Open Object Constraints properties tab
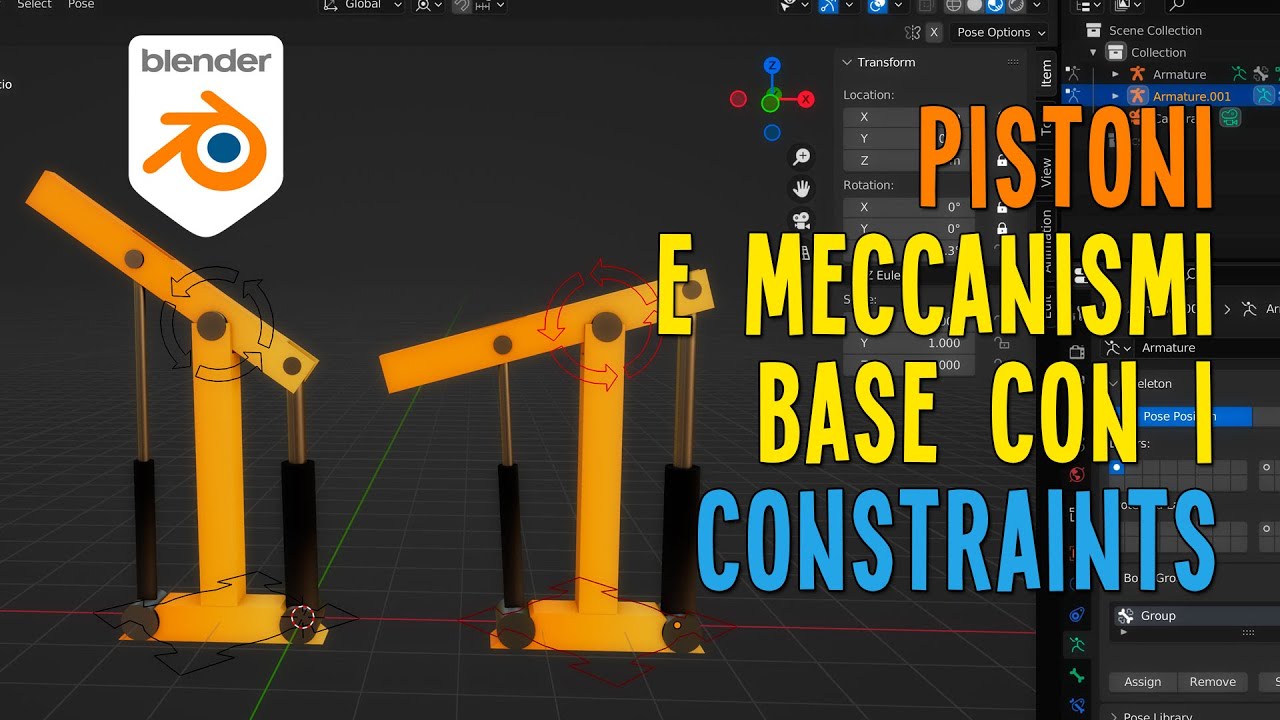This screenshot has width=1280, height=720. [x=1076, y=615]
